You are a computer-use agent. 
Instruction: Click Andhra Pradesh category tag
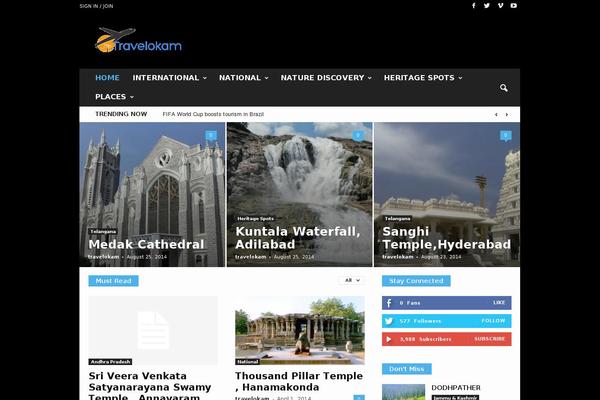tap(110, 362)
